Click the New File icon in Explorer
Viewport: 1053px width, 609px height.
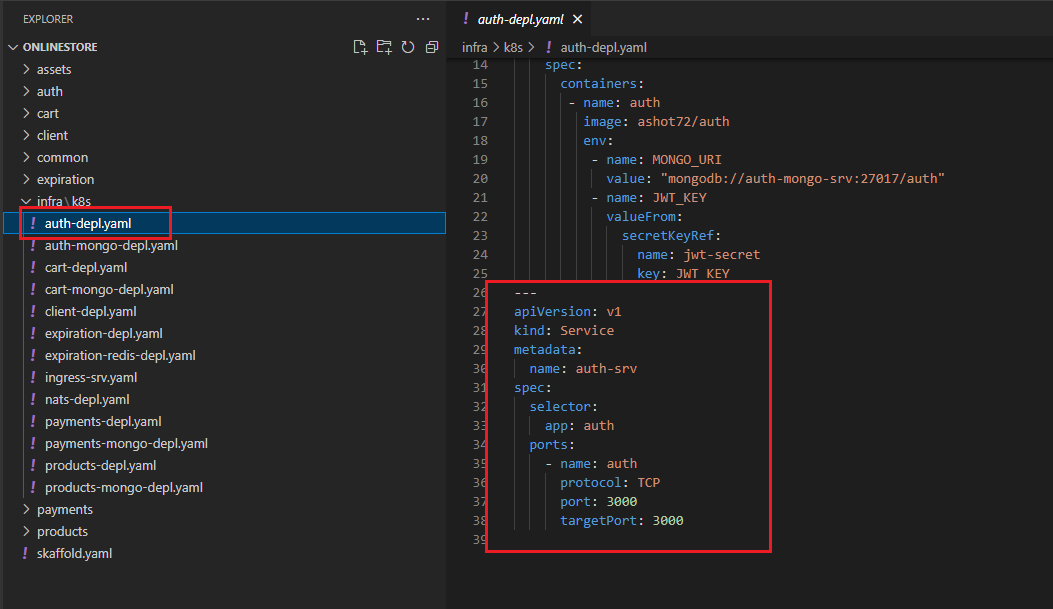(x=360, y=47)
